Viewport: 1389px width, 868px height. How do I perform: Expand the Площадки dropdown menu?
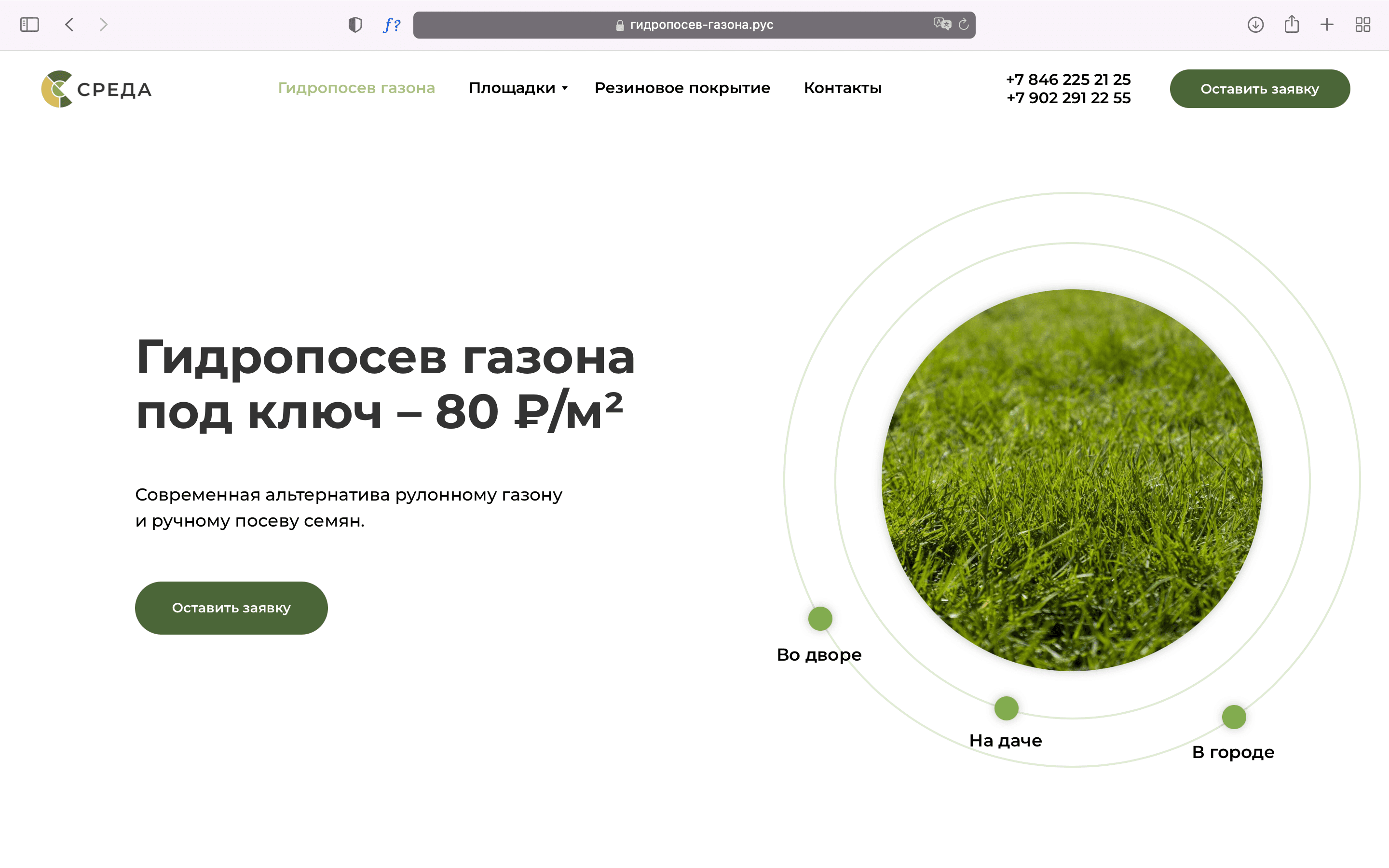(517, 88)
